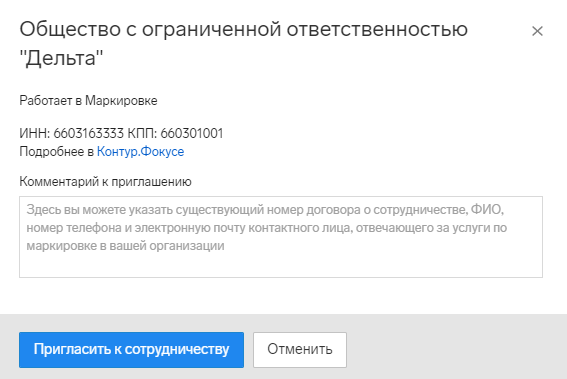
Task: Click the placeholder text inside the comment box
Action: click(267, 227)
